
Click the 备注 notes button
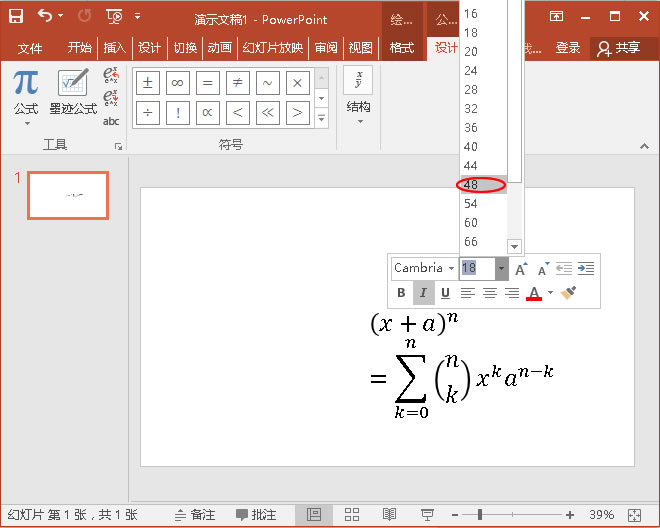pyautogui.click(x=194, y=514)
